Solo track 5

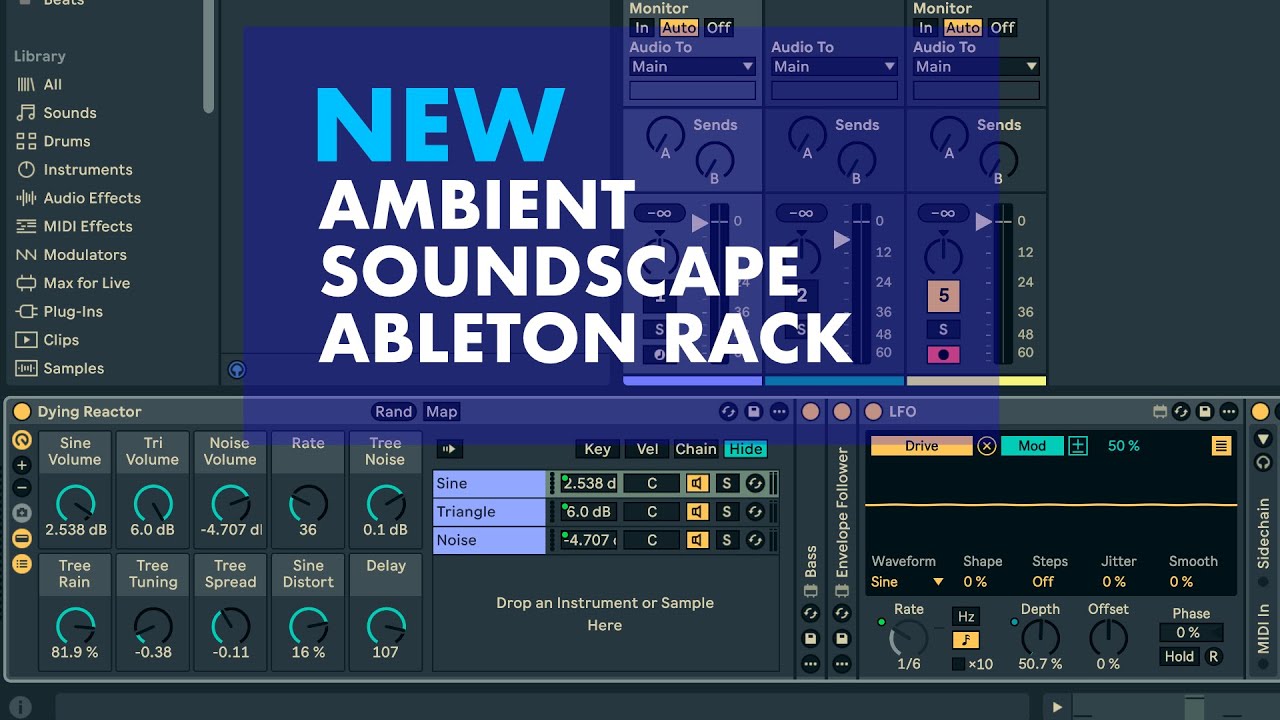tap(943, 330)
